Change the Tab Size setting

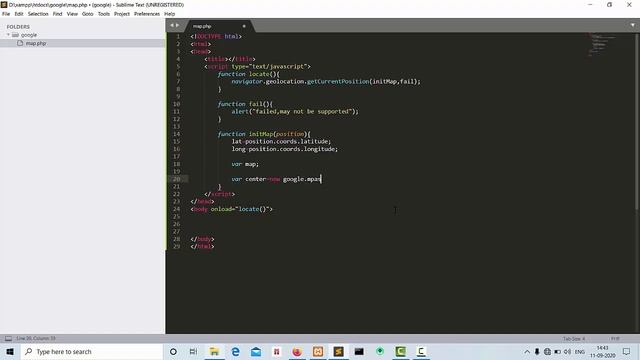click(x=574, y=339)
